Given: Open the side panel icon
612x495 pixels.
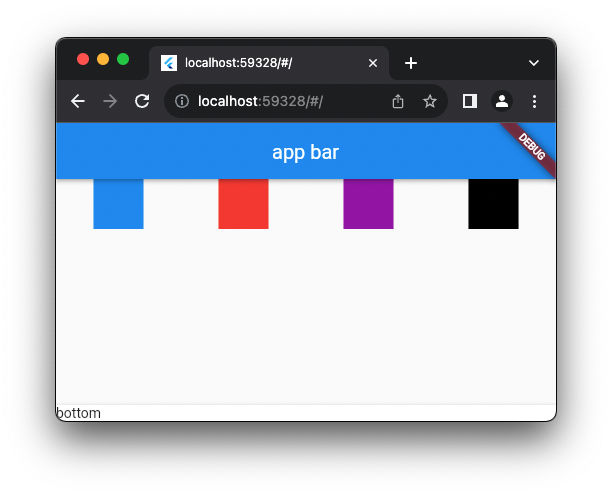Looking at the screenshot, I should (470, 101).
